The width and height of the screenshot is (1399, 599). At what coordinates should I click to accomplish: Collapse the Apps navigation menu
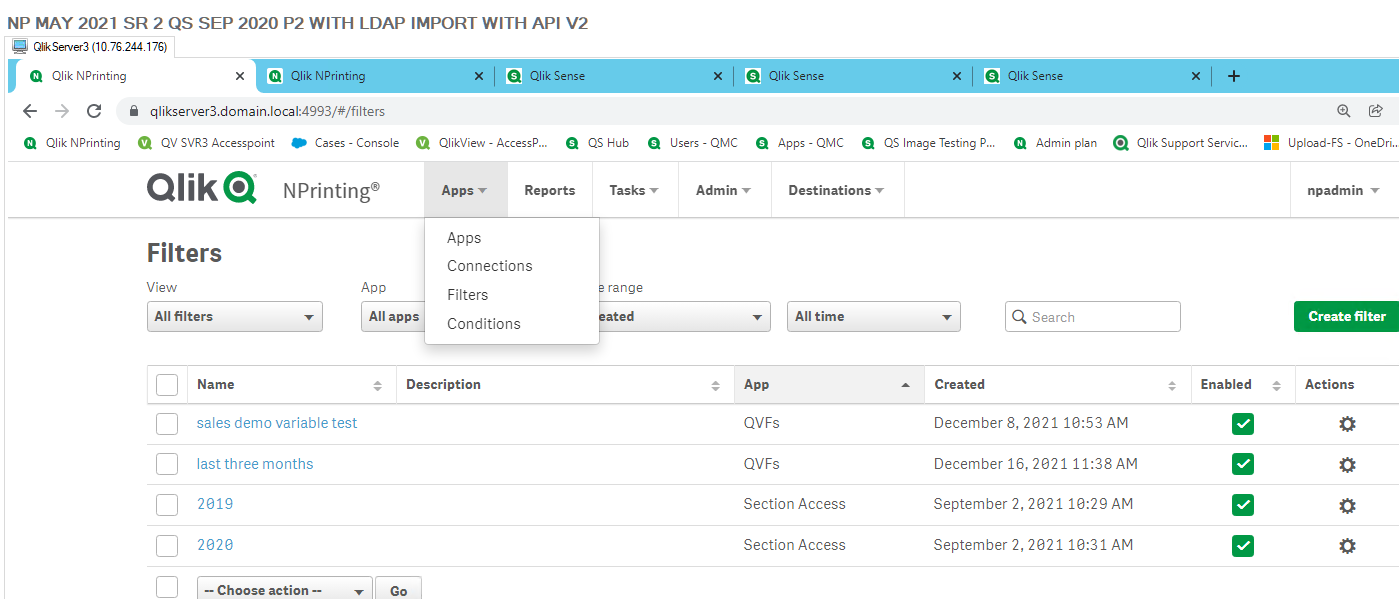[x=466, y=190]
